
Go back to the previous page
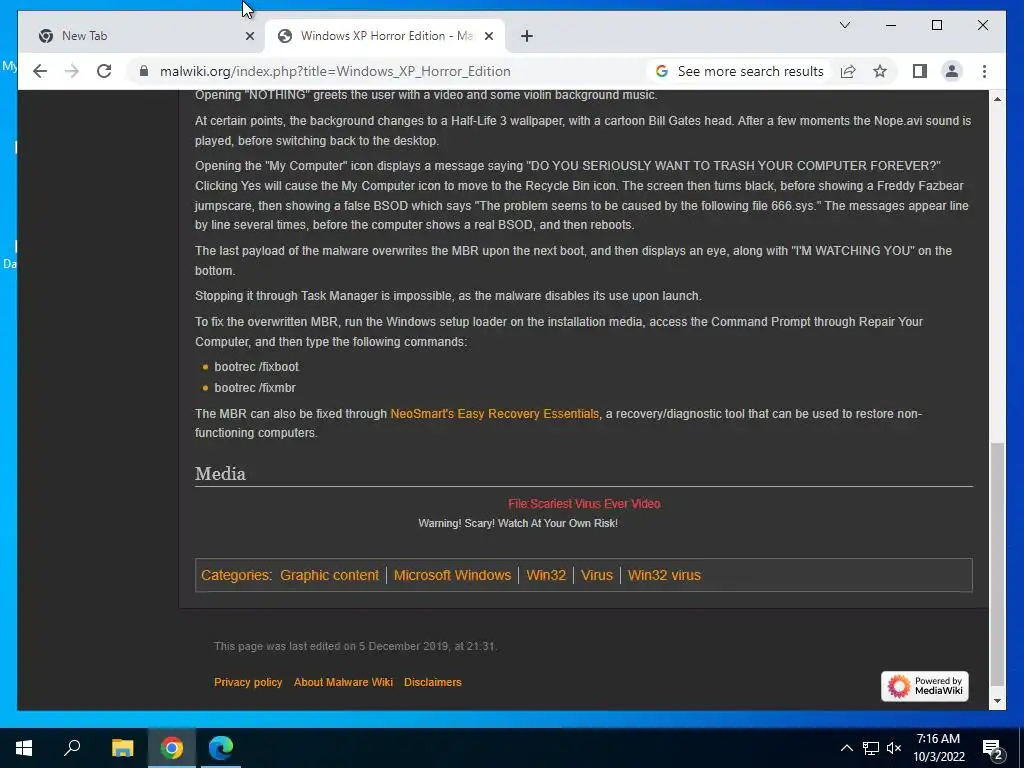[40, 71]
